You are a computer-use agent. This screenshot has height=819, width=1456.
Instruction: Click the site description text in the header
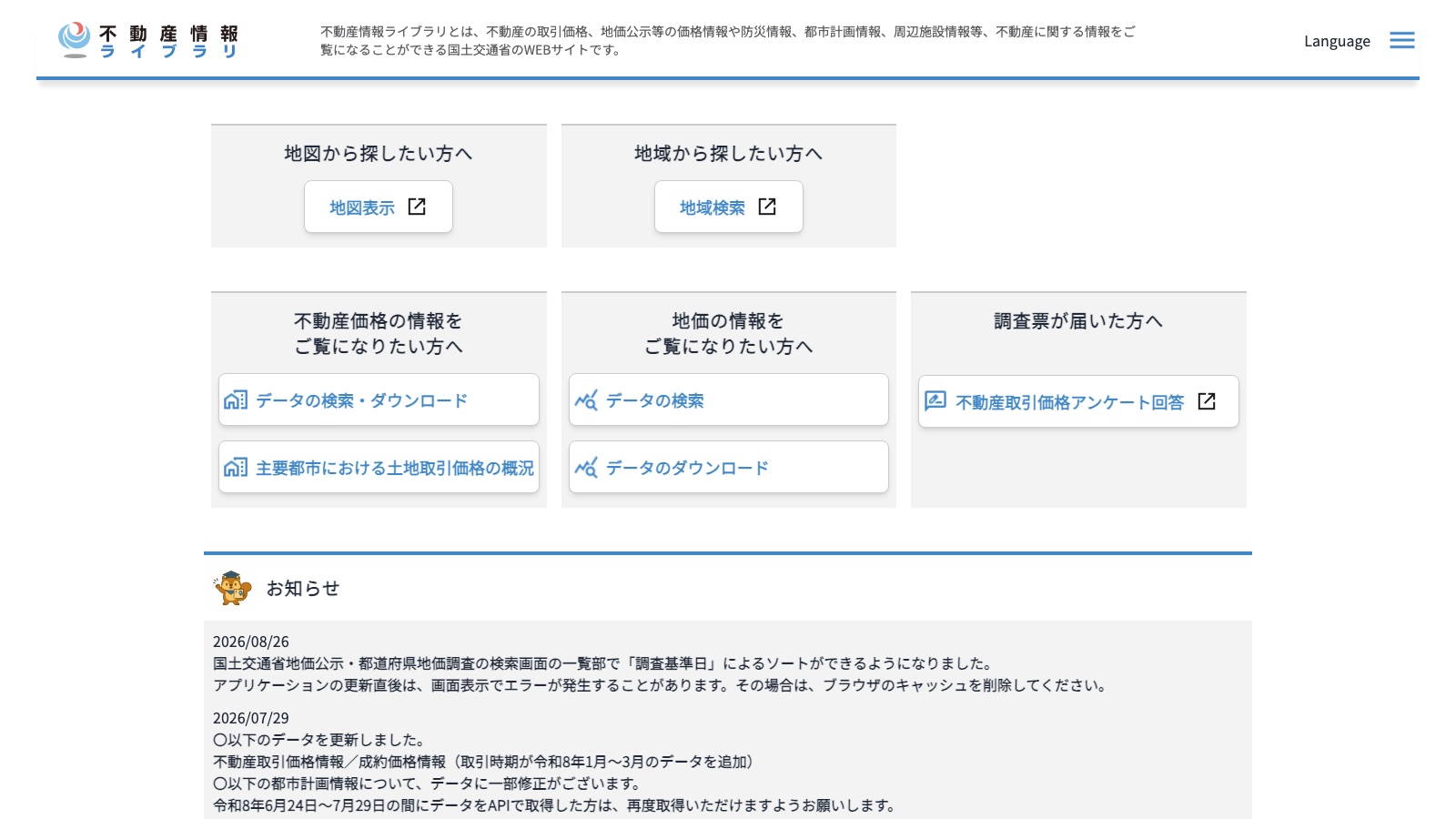pos(728,41)
